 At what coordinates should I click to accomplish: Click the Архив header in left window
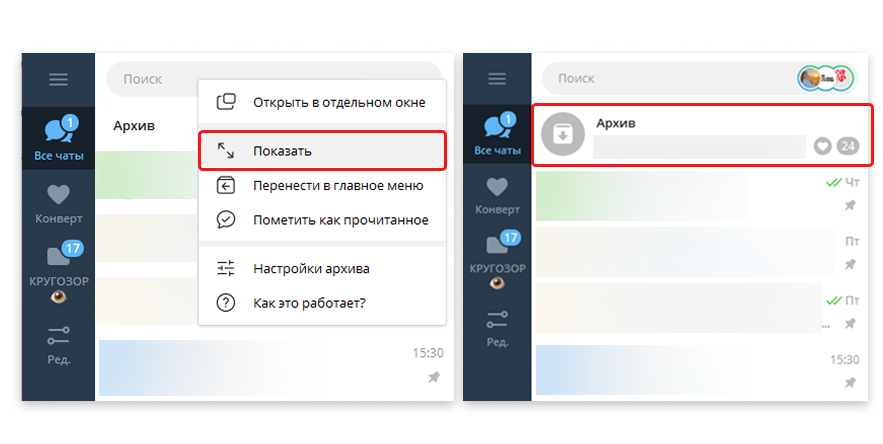pos(134,126)
